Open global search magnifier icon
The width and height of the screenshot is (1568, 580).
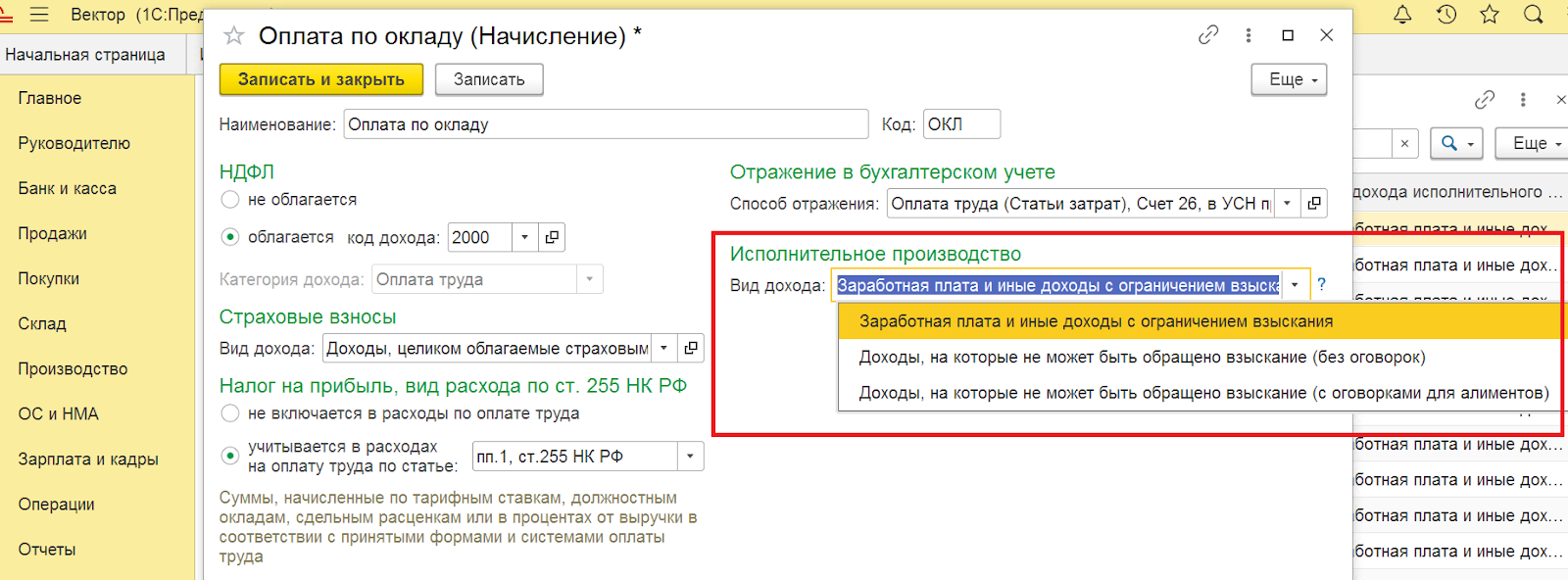pos(1534,15)
